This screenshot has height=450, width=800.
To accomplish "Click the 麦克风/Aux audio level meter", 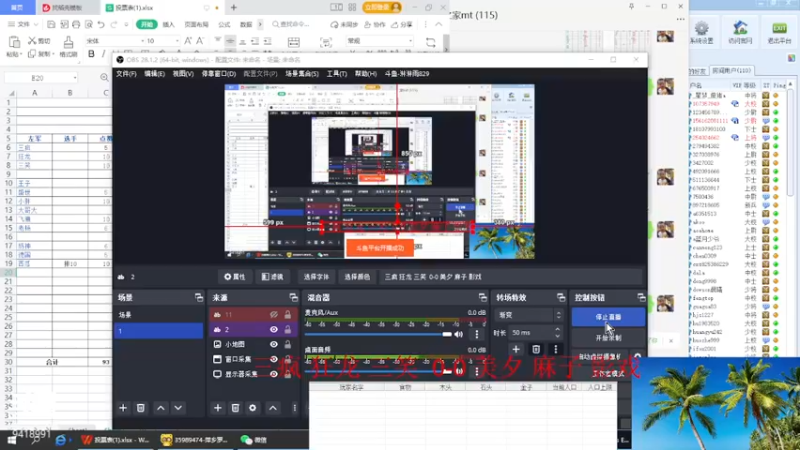I will click(x=395, y=320).
